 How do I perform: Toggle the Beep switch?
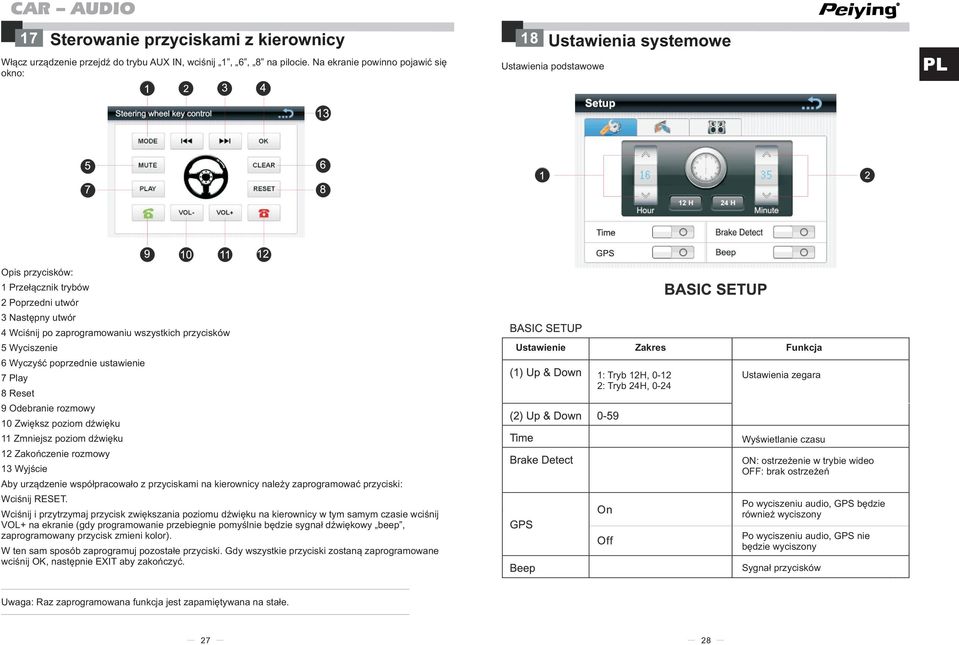pyautogui.click(x=794, y=252)
